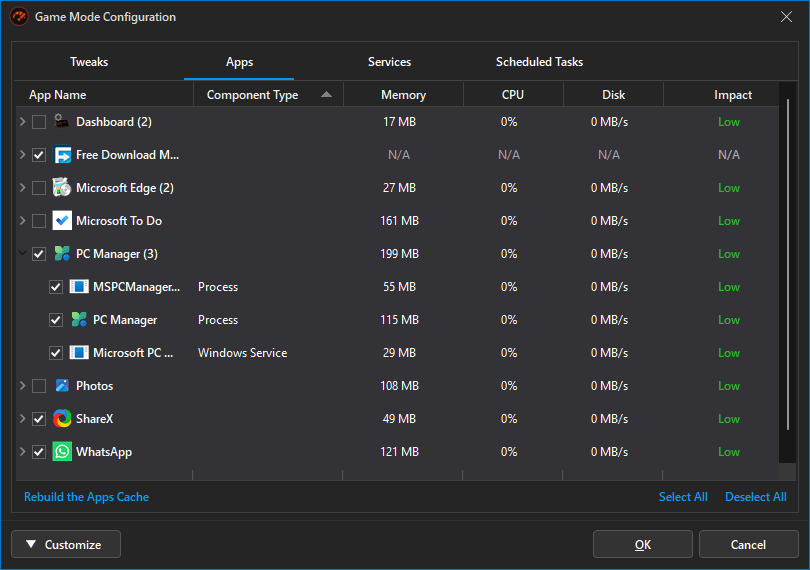This screenshot has width=810, height=570.
Task: Uncheck the Free Download Manager checkbox
Action: tap(39, 155)
